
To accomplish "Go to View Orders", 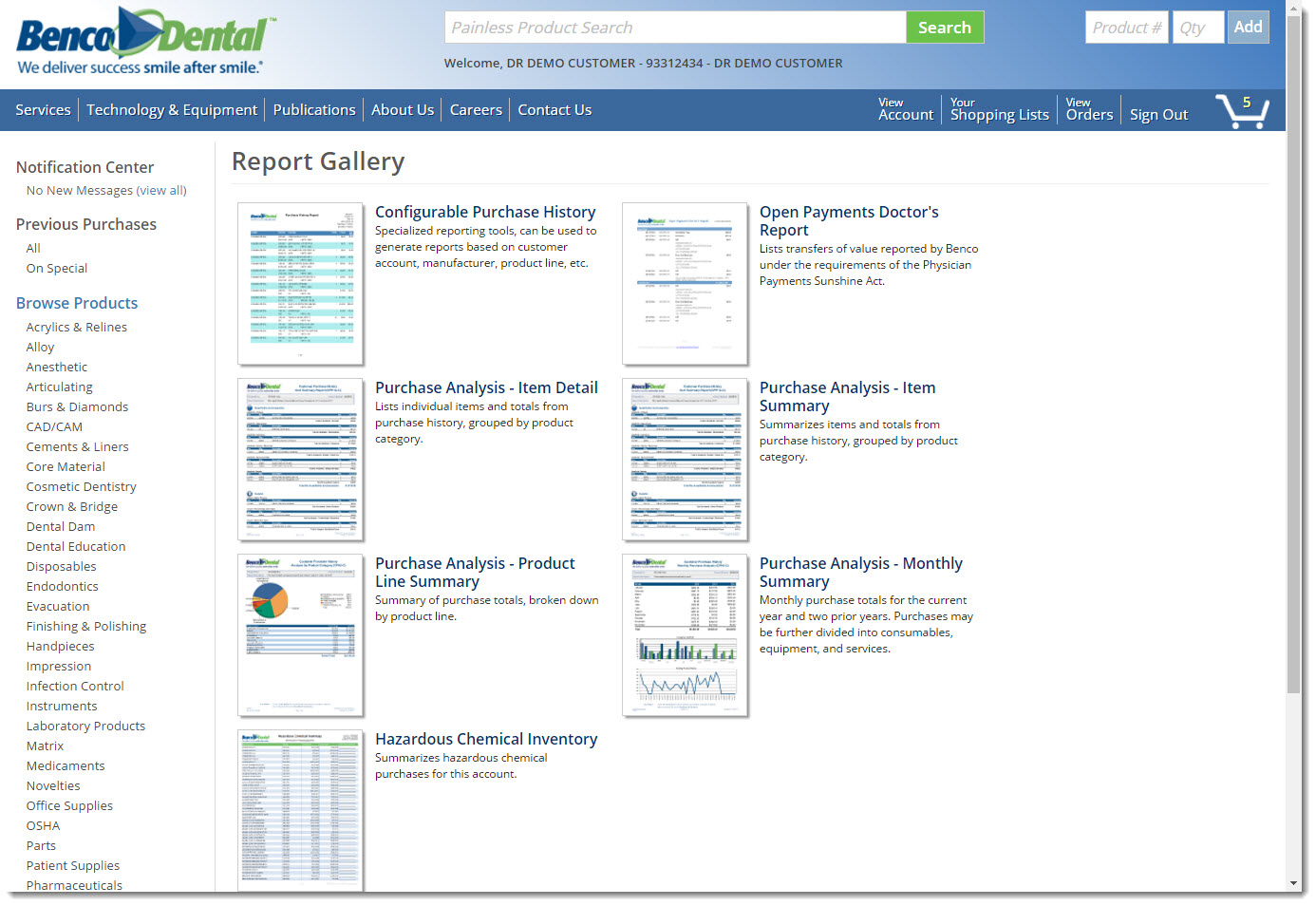I will coord(1088,110).
